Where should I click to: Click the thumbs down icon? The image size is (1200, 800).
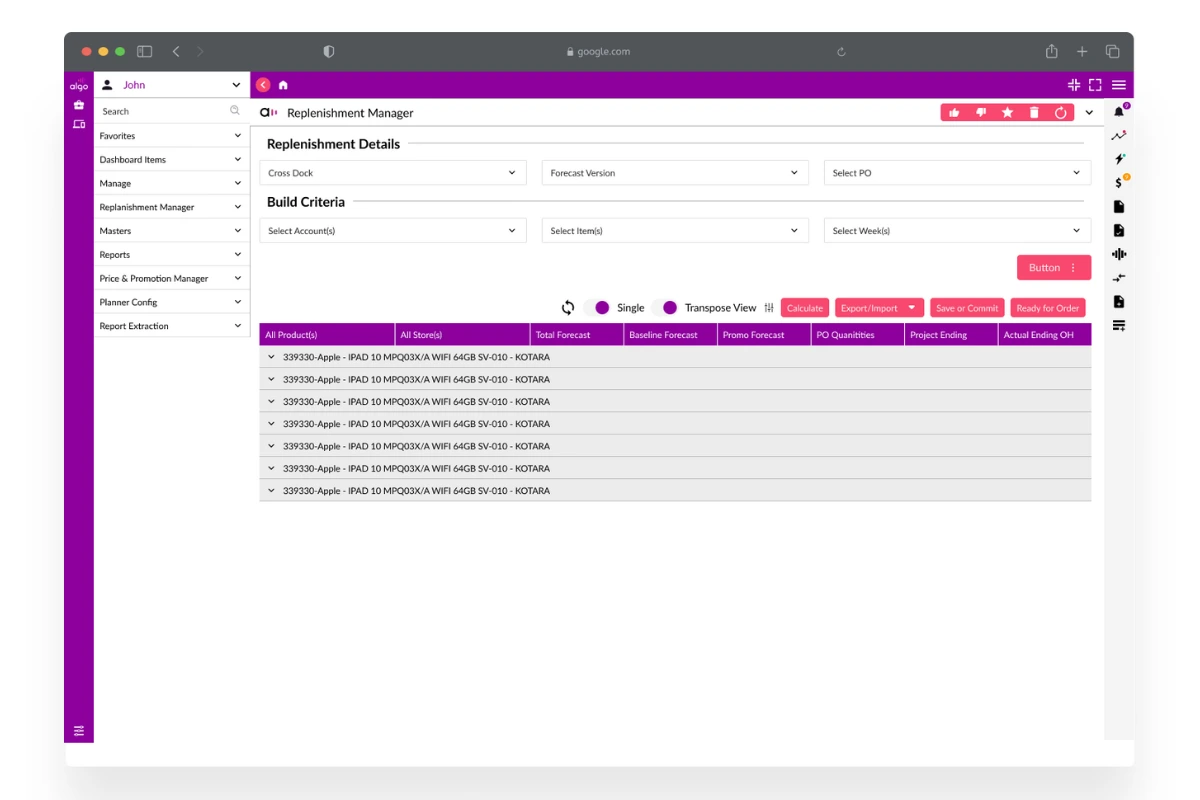(x=981, y=113)
